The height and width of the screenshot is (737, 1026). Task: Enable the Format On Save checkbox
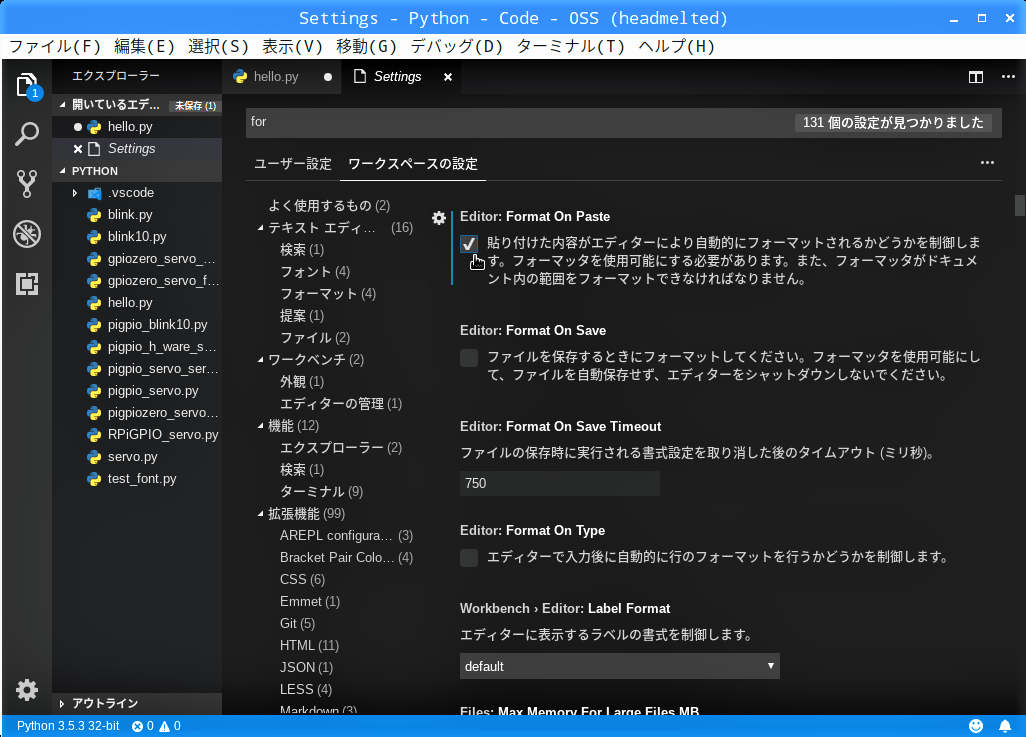469,358
